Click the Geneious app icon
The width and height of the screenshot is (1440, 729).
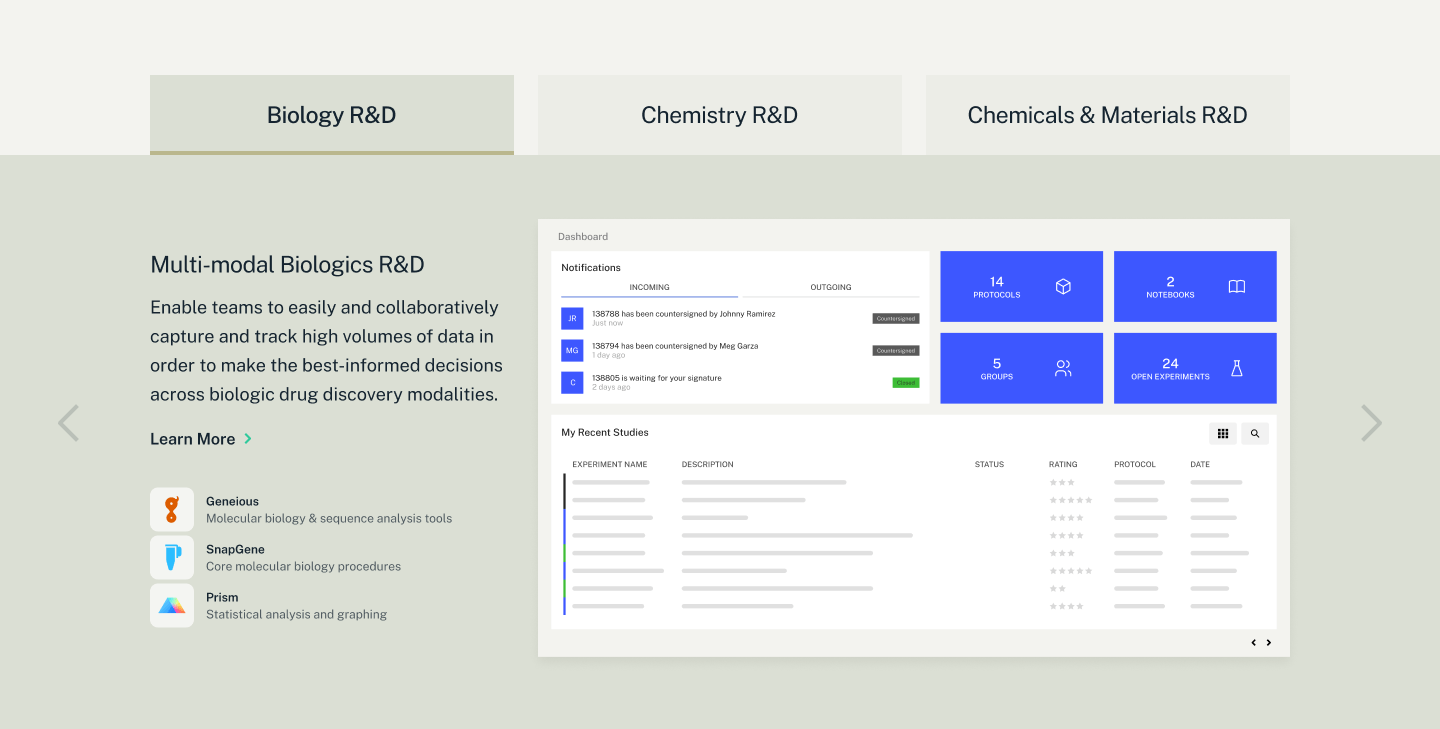172,509
